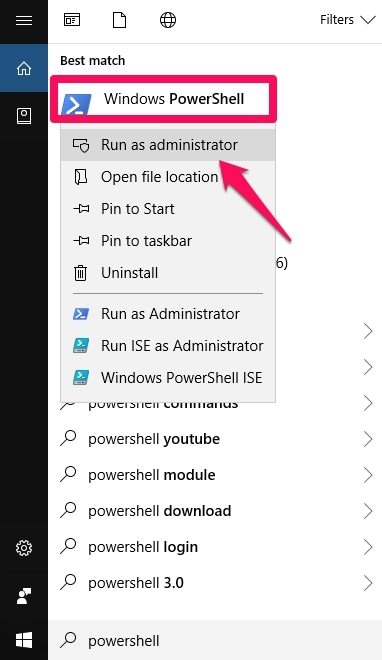Click the ISE icon beside Windows PowerShell ISE

pyautogui.click(x=81, y=378)
